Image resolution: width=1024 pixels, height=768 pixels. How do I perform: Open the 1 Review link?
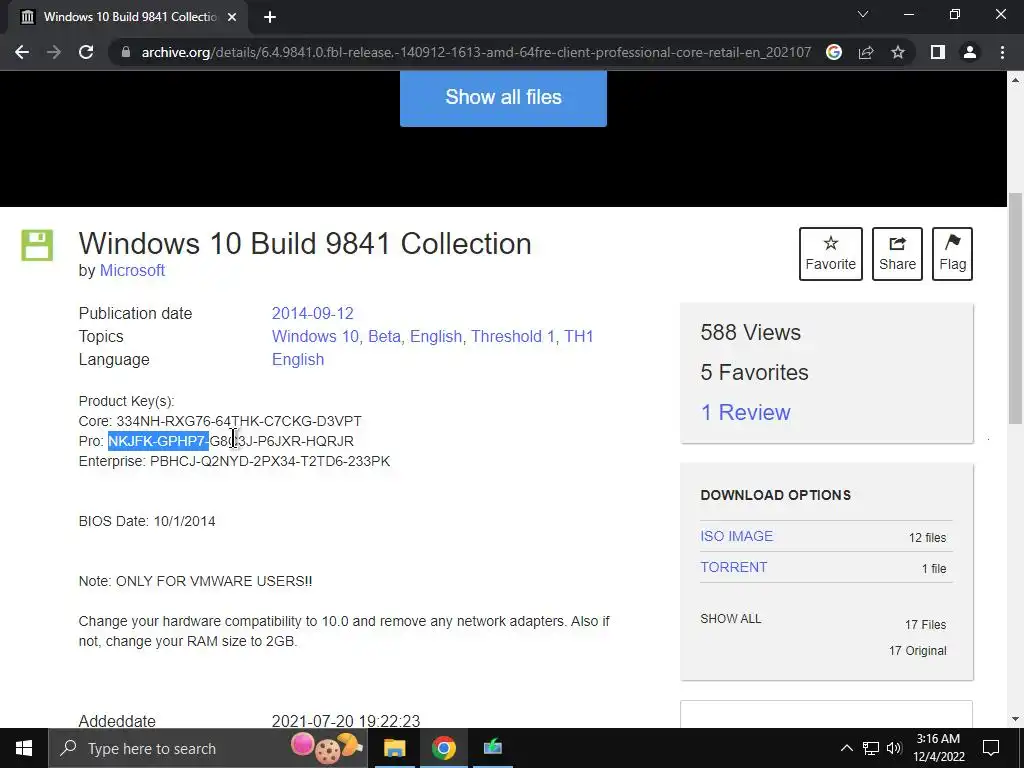pyautogui.click(x=745, y=413)
